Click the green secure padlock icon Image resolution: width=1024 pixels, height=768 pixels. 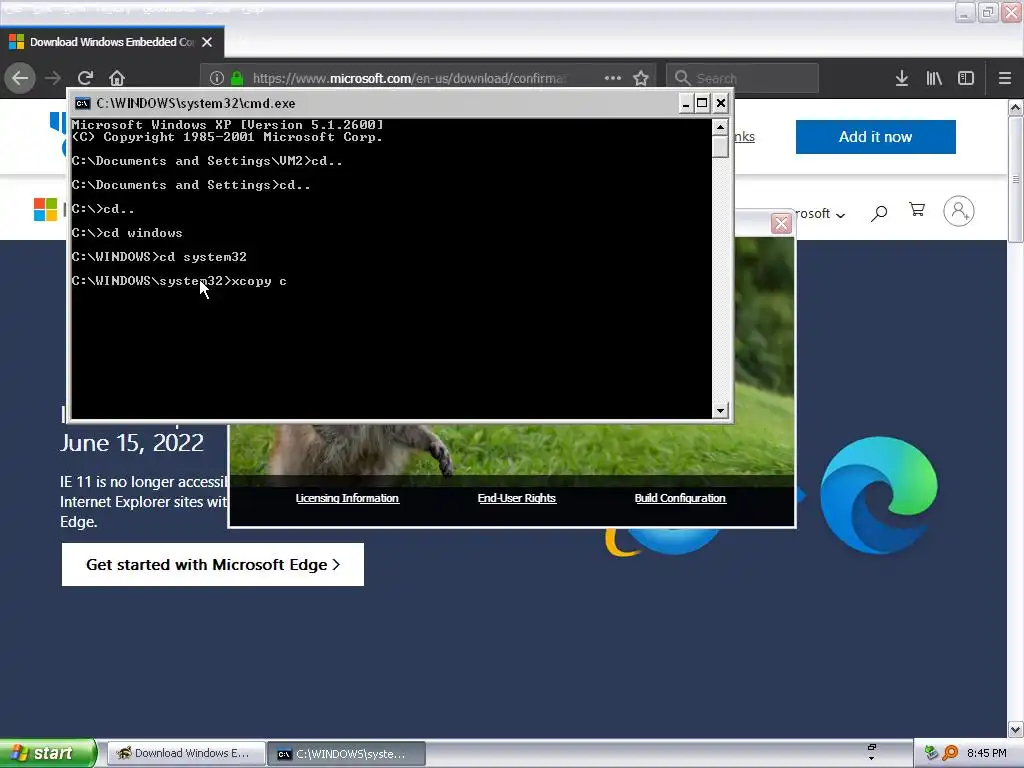[237, 78]
